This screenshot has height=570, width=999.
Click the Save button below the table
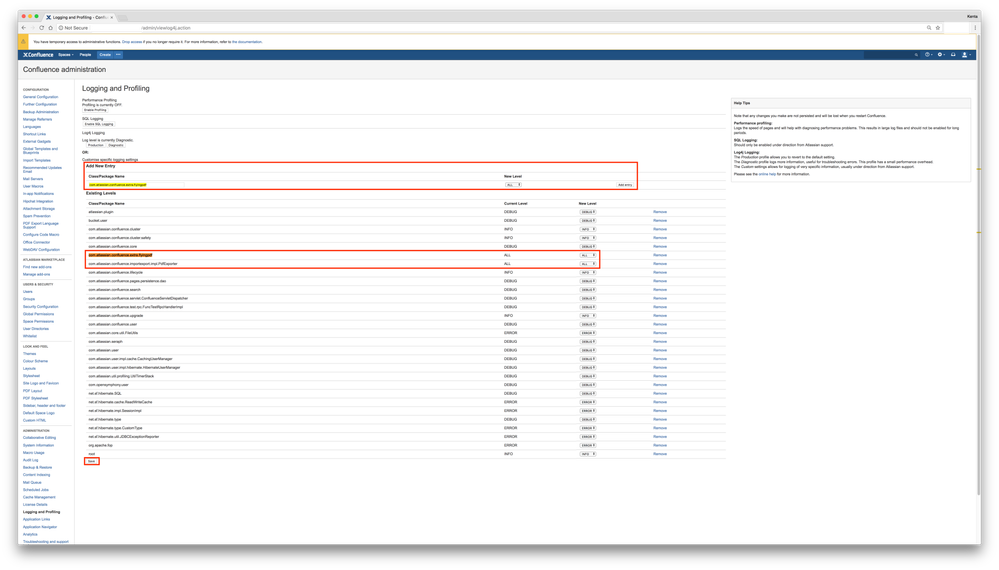click(92, 461)
